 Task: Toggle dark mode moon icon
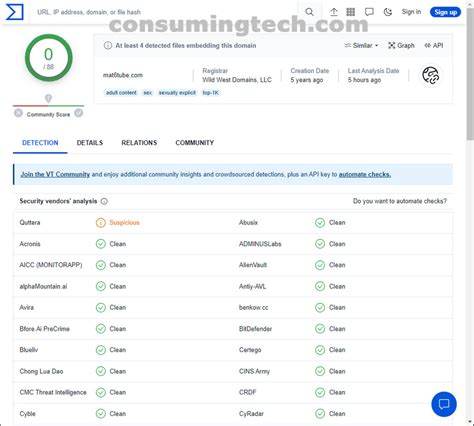[x=388, y=12]
